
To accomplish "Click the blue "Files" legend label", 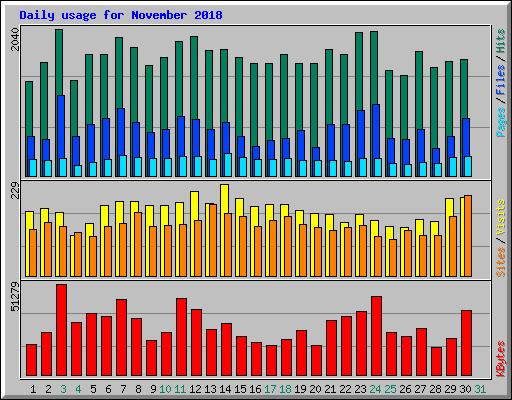I will click(x=501, y=80).
